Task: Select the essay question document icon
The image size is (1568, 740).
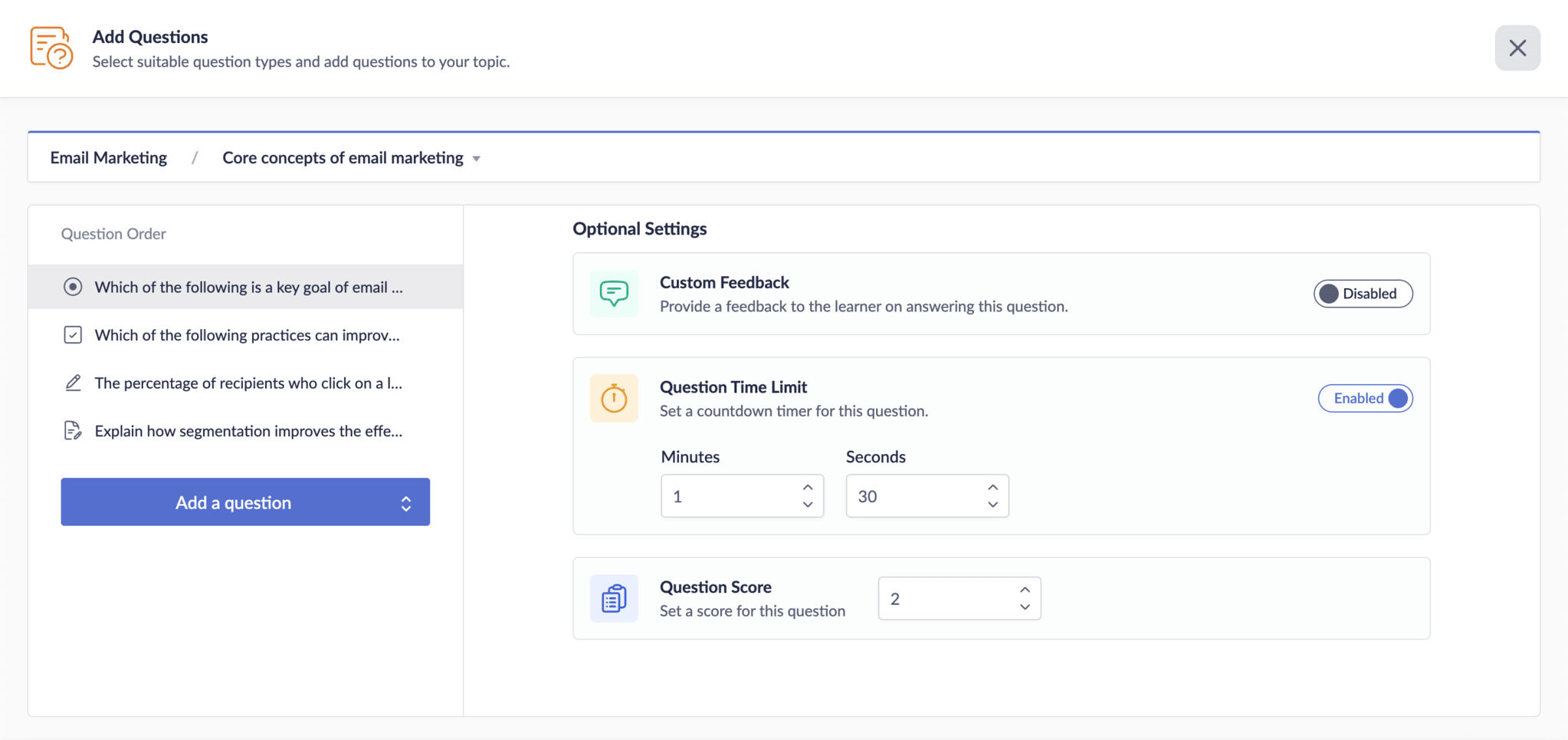Action: point(73,430)
